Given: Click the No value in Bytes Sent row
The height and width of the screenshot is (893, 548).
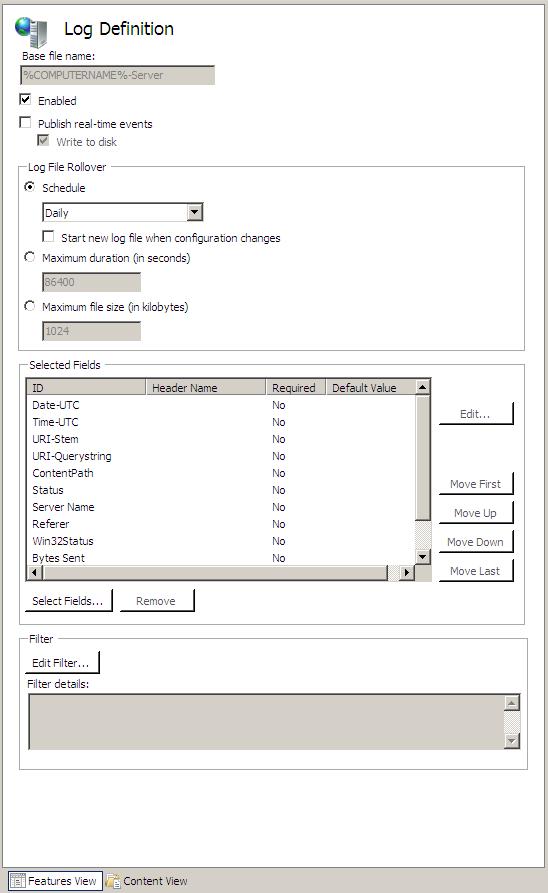Looking at the screenshot, I should tap(279, 558).
